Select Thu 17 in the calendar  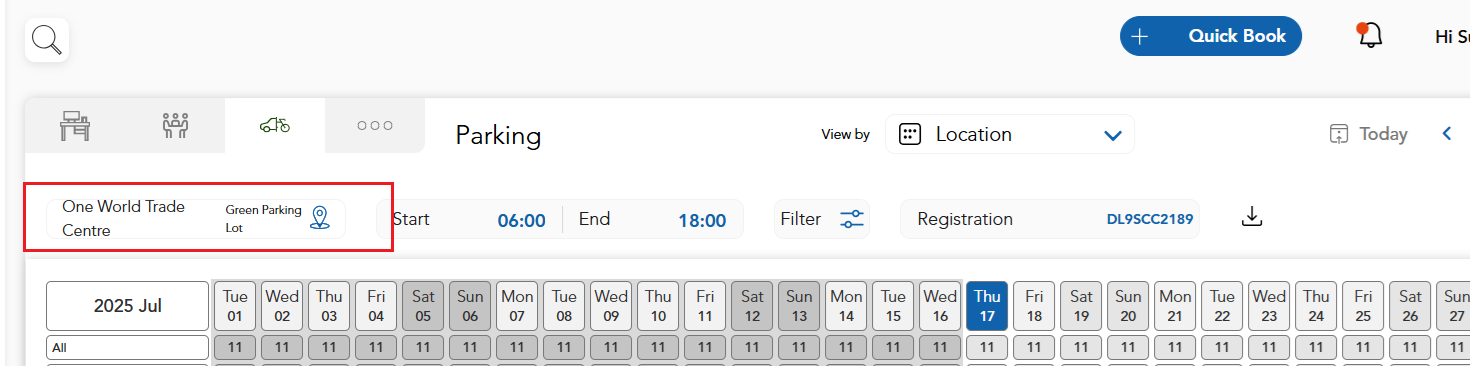(987, 306)
